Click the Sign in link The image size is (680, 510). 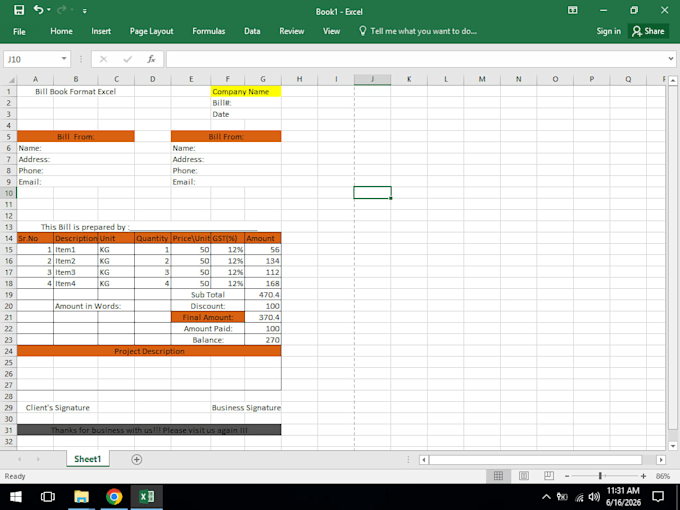tap(608, 31)
